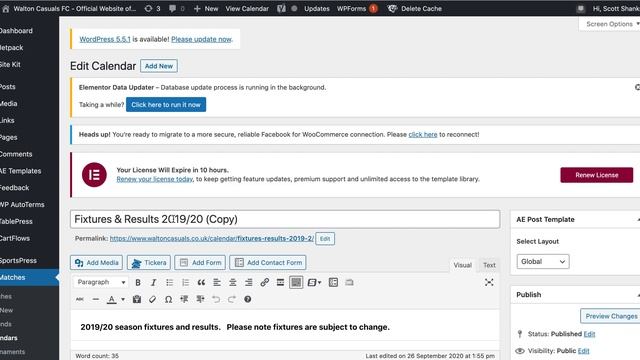The width and height of the screenshot is (640, 360).
Task: Click Please update now link
Action: (201, 39)
